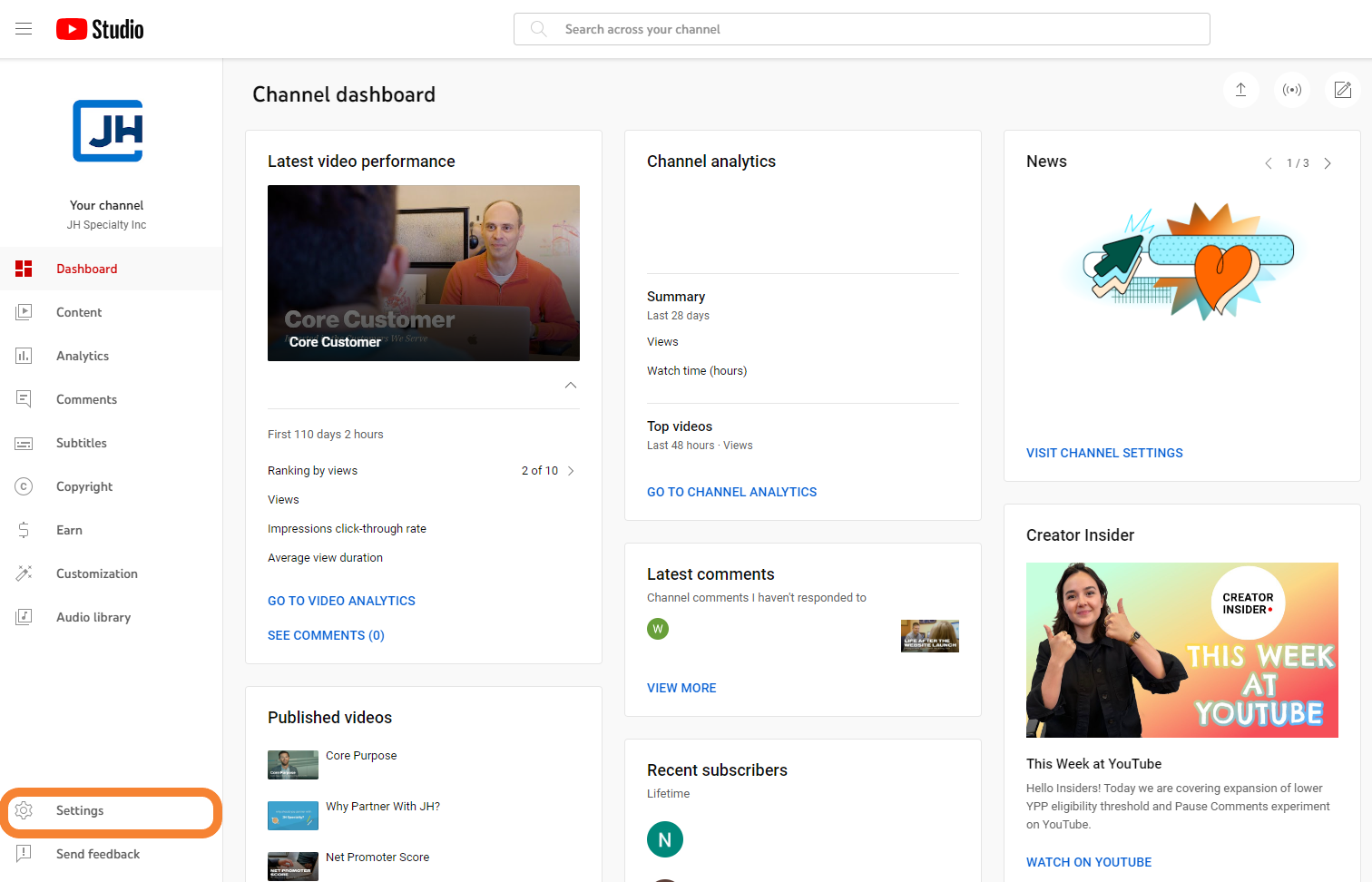Open the Copyright section

click(x=111, y=486)
